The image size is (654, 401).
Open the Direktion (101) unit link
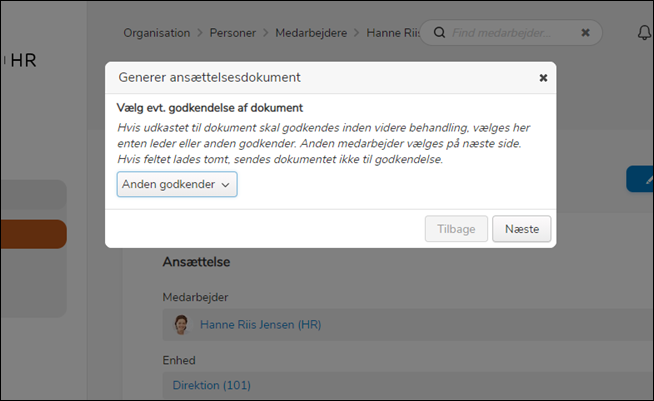tap(212, 385)
